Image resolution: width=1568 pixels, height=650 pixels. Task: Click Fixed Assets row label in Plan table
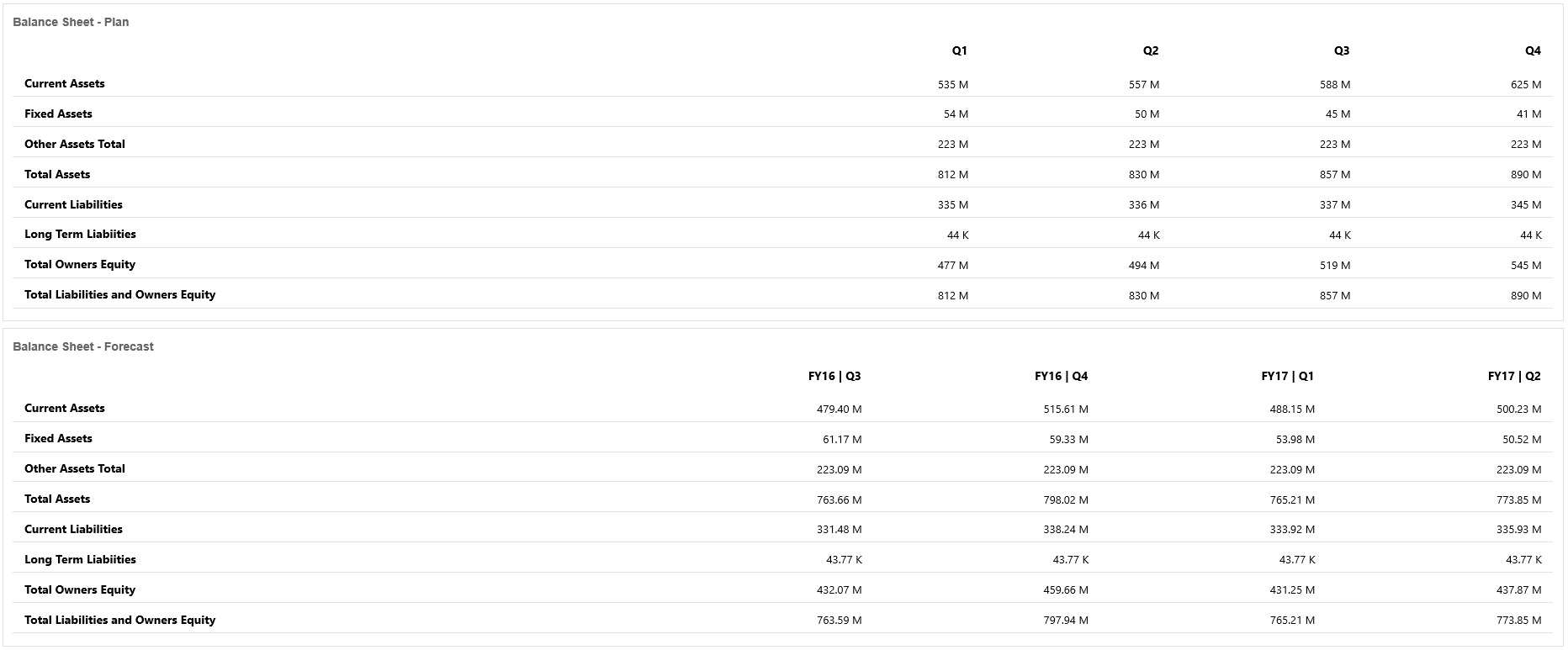click(x=58, y=114)
